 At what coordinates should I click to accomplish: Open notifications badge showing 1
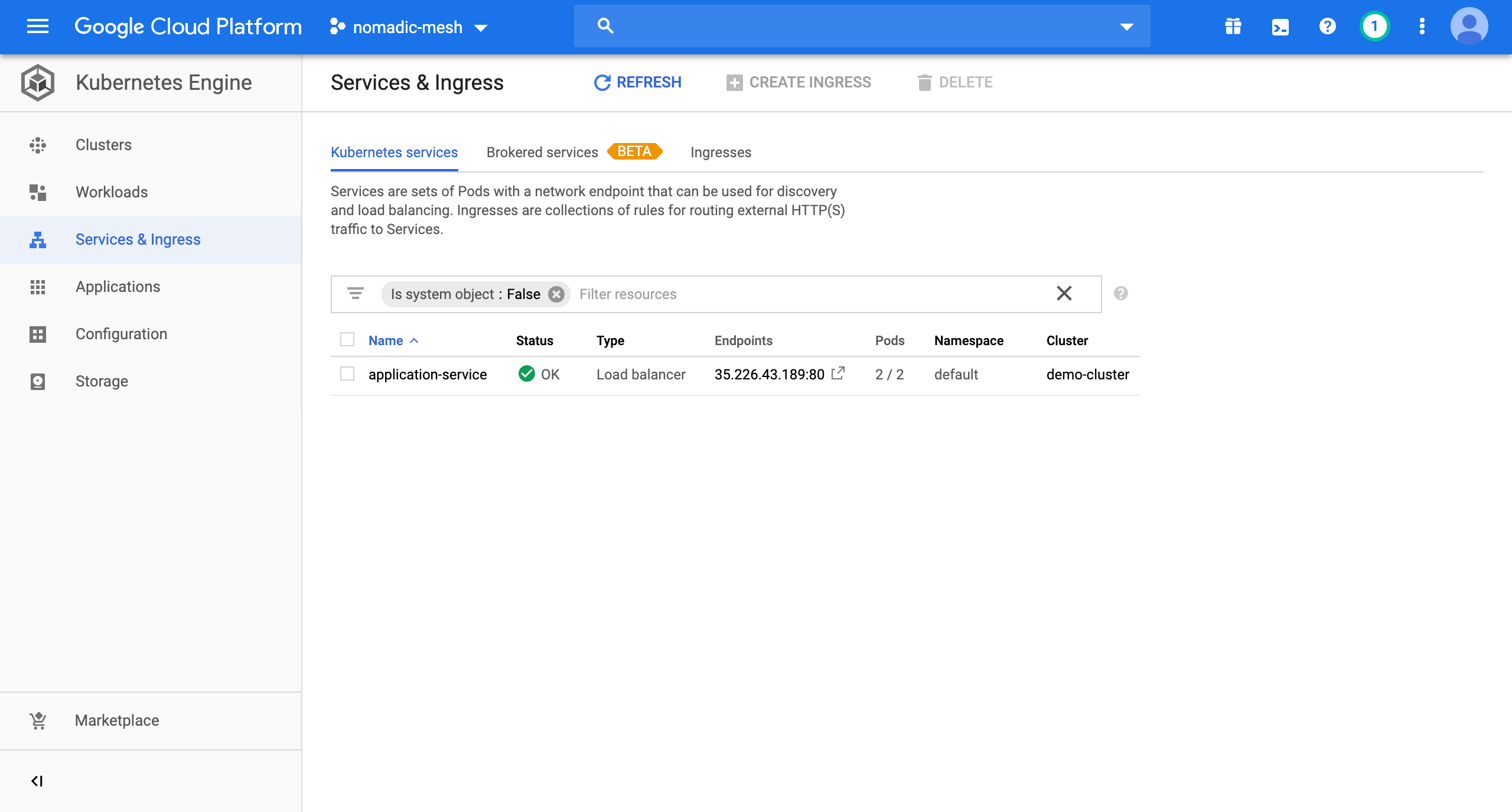tap(1374, 27)
